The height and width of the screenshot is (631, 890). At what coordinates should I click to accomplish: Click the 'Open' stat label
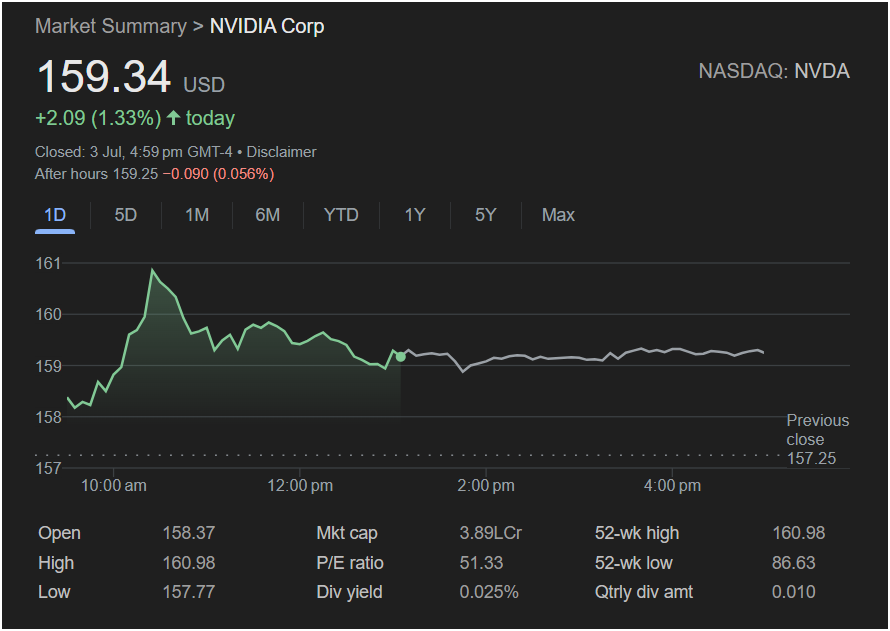[x=60, y=533]
